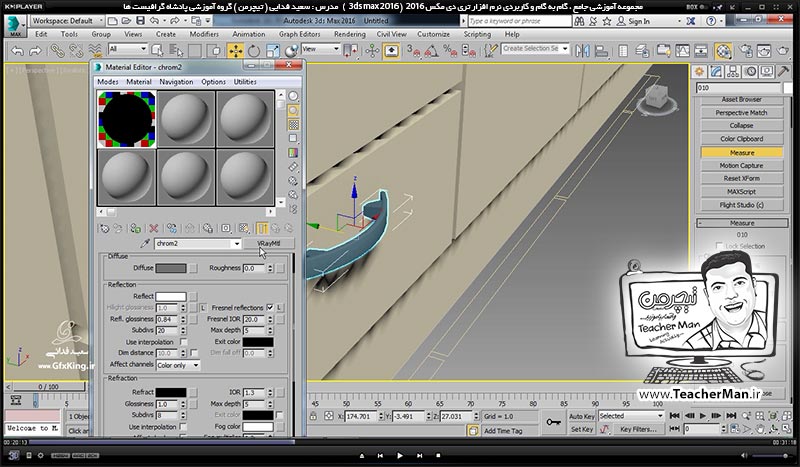Open the Rendering menu
This screenshot has height=467, width=800.
pos(349,34)
